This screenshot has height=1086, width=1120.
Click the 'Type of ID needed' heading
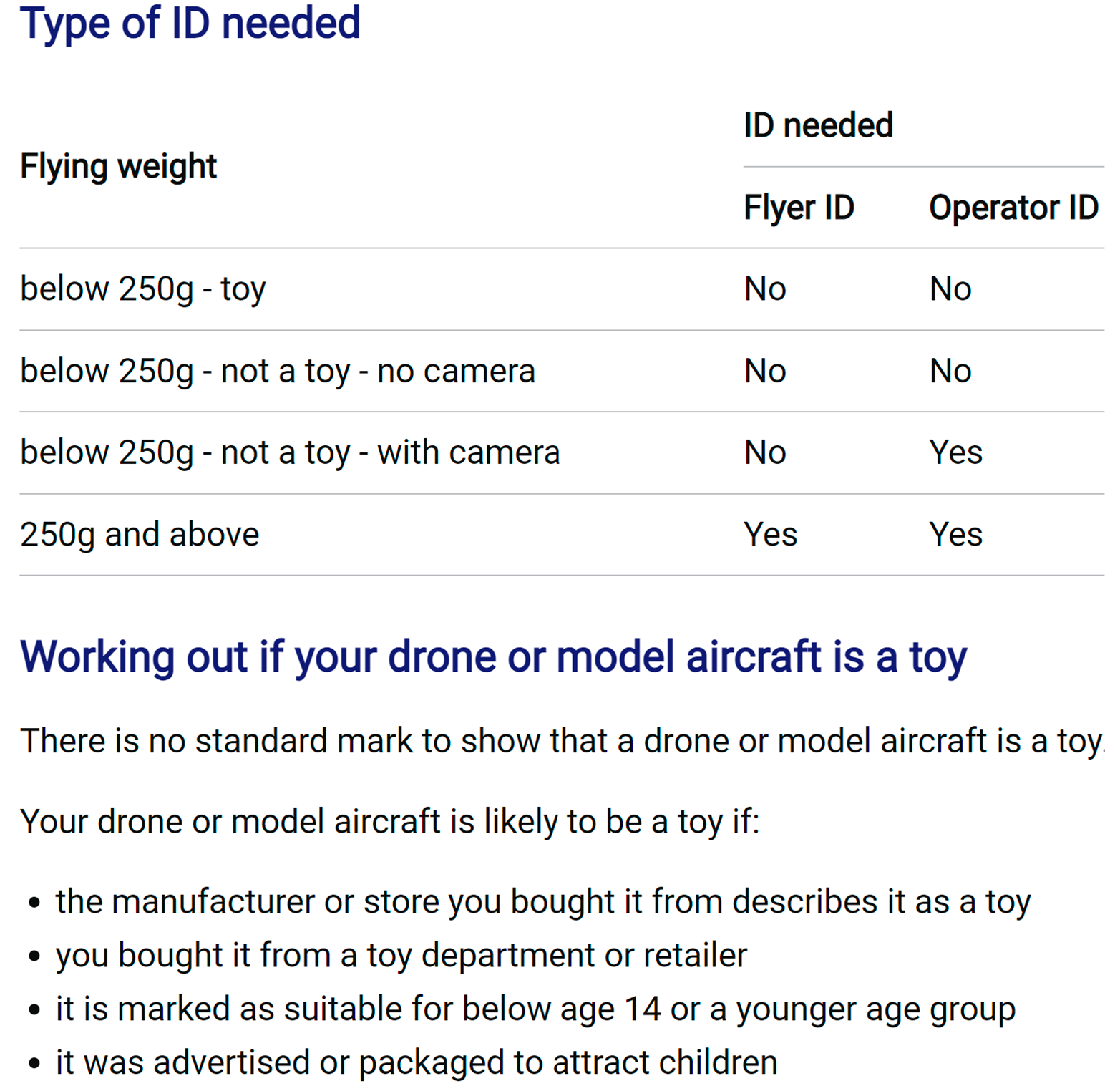[x=190, y=23]
